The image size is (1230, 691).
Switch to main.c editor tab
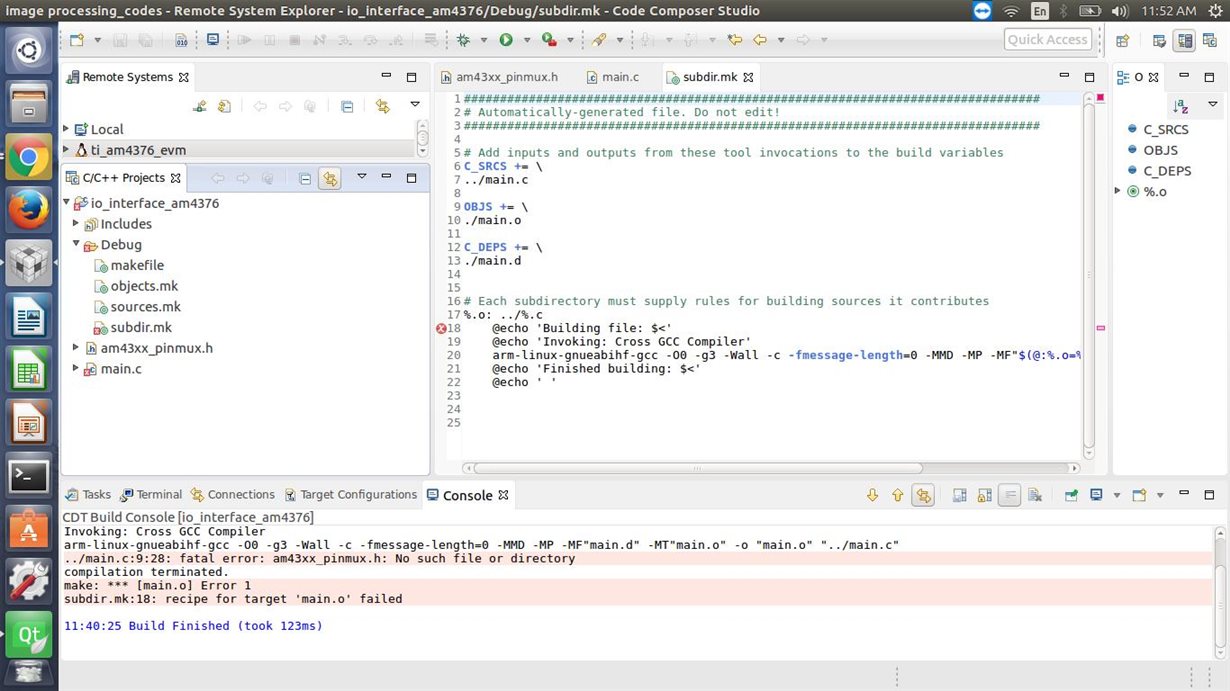click(x=612, y=77)
